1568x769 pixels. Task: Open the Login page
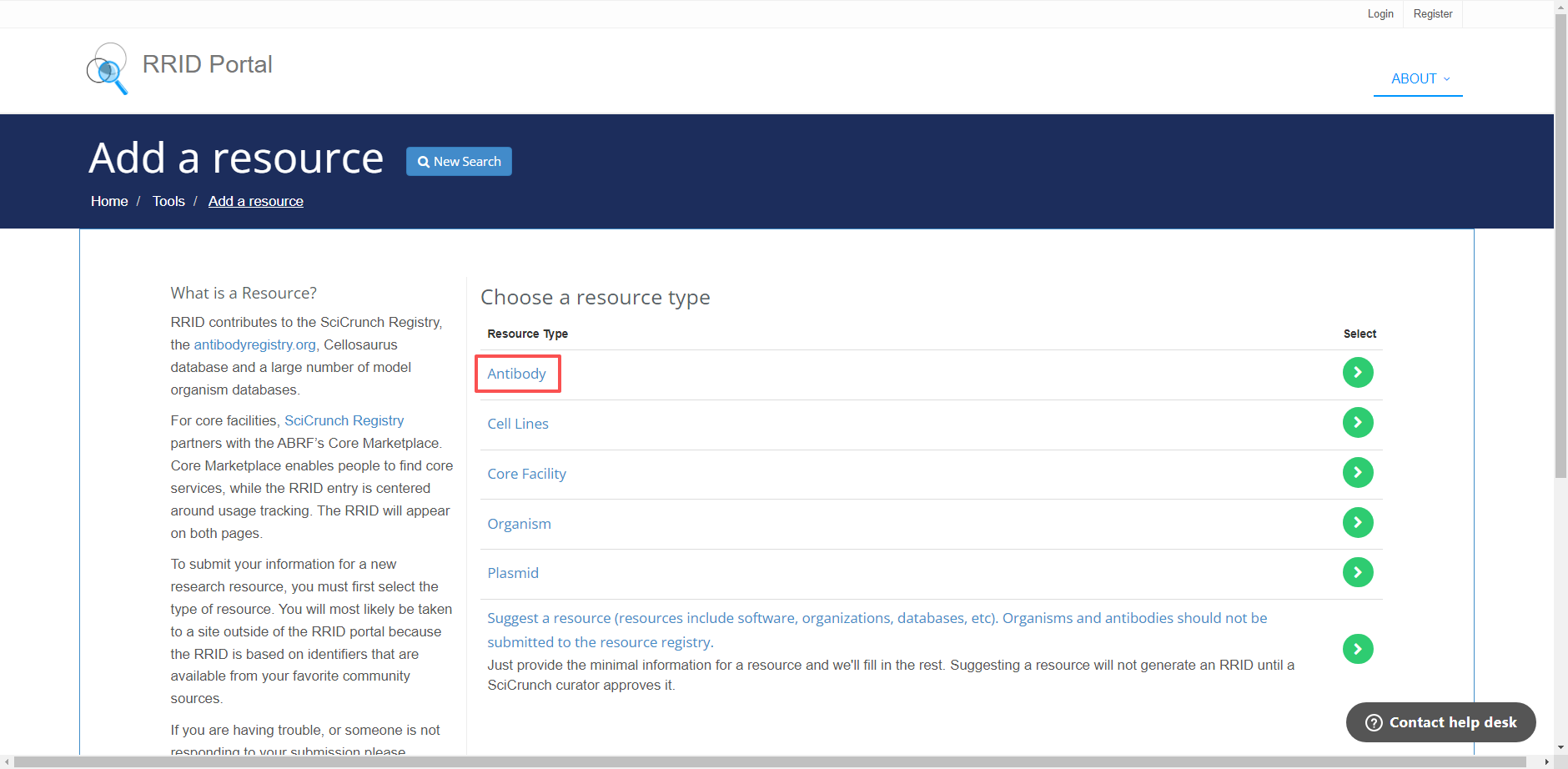click(1380, 14)
